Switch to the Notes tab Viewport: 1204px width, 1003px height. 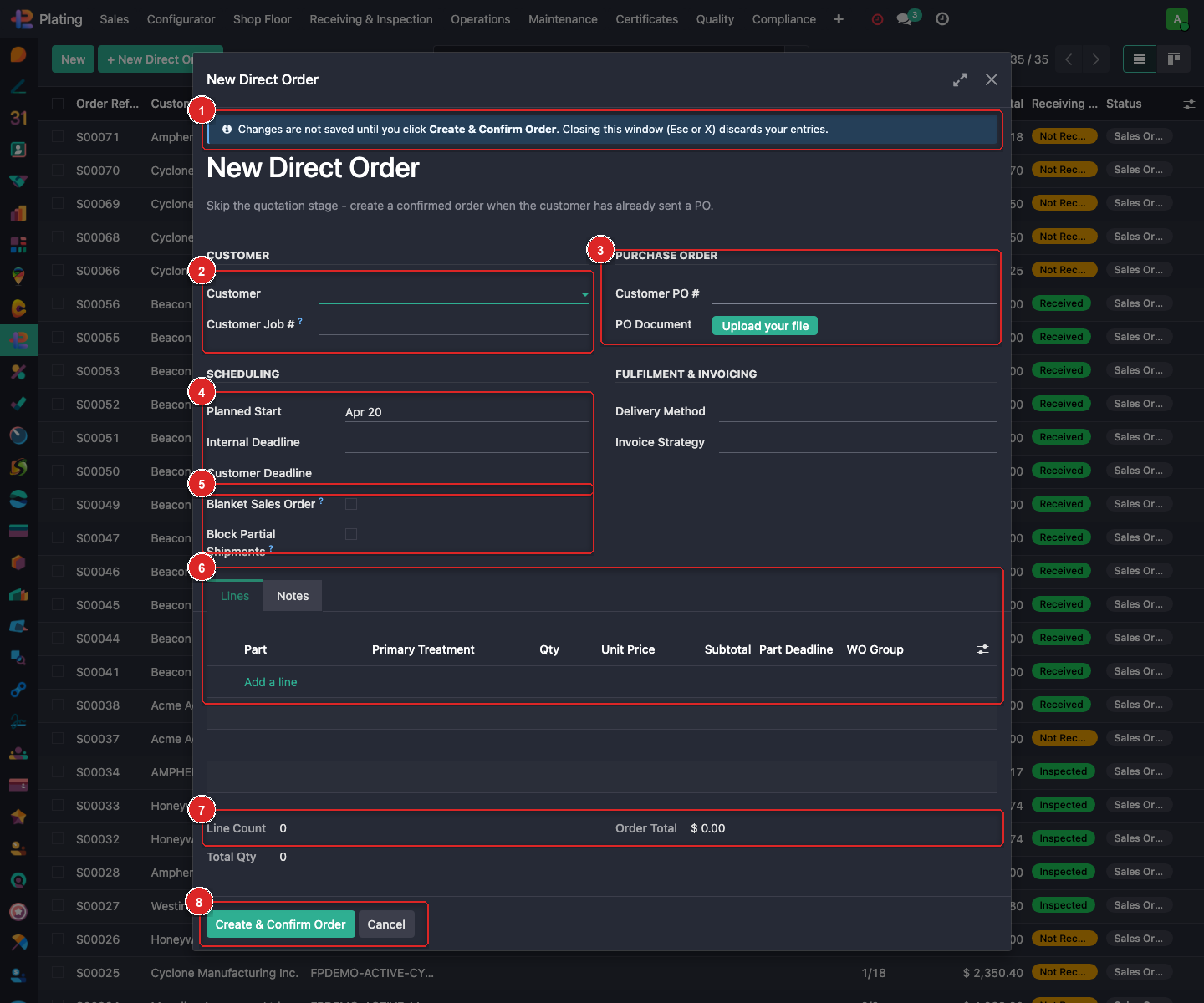pyautogui.click(x=292, y=595)
